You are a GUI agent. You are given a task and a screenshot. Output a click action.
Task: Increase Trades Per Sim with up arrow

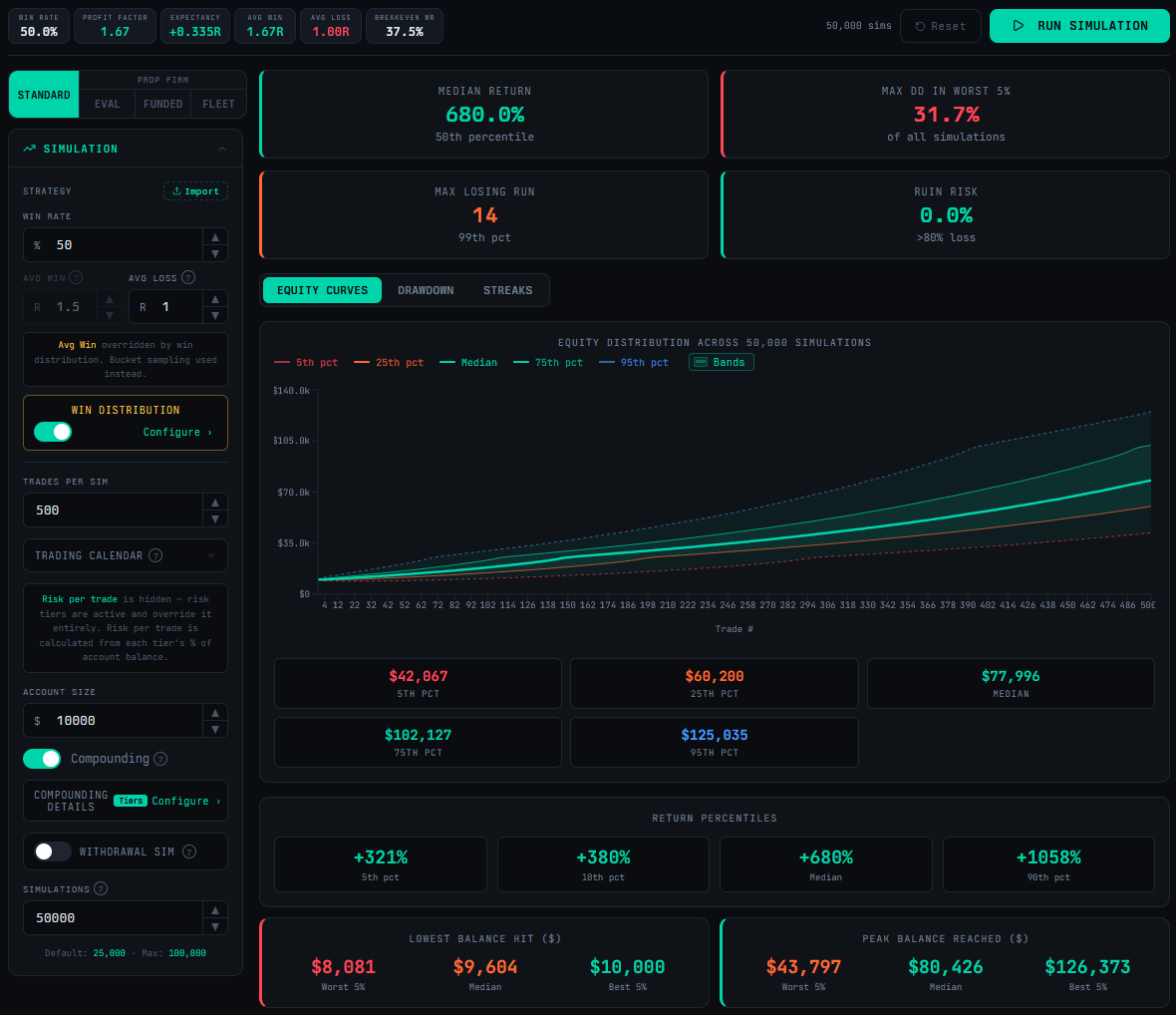[x=215, y=502]
